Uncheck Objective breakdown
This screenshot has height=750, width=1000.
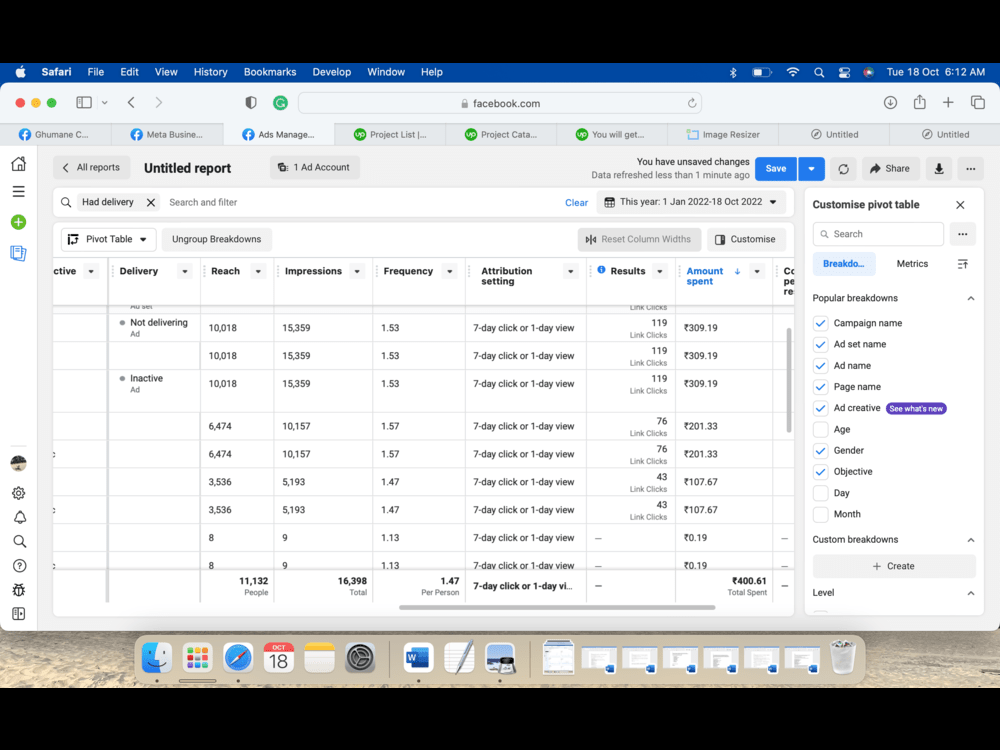[x=820, y=472]
